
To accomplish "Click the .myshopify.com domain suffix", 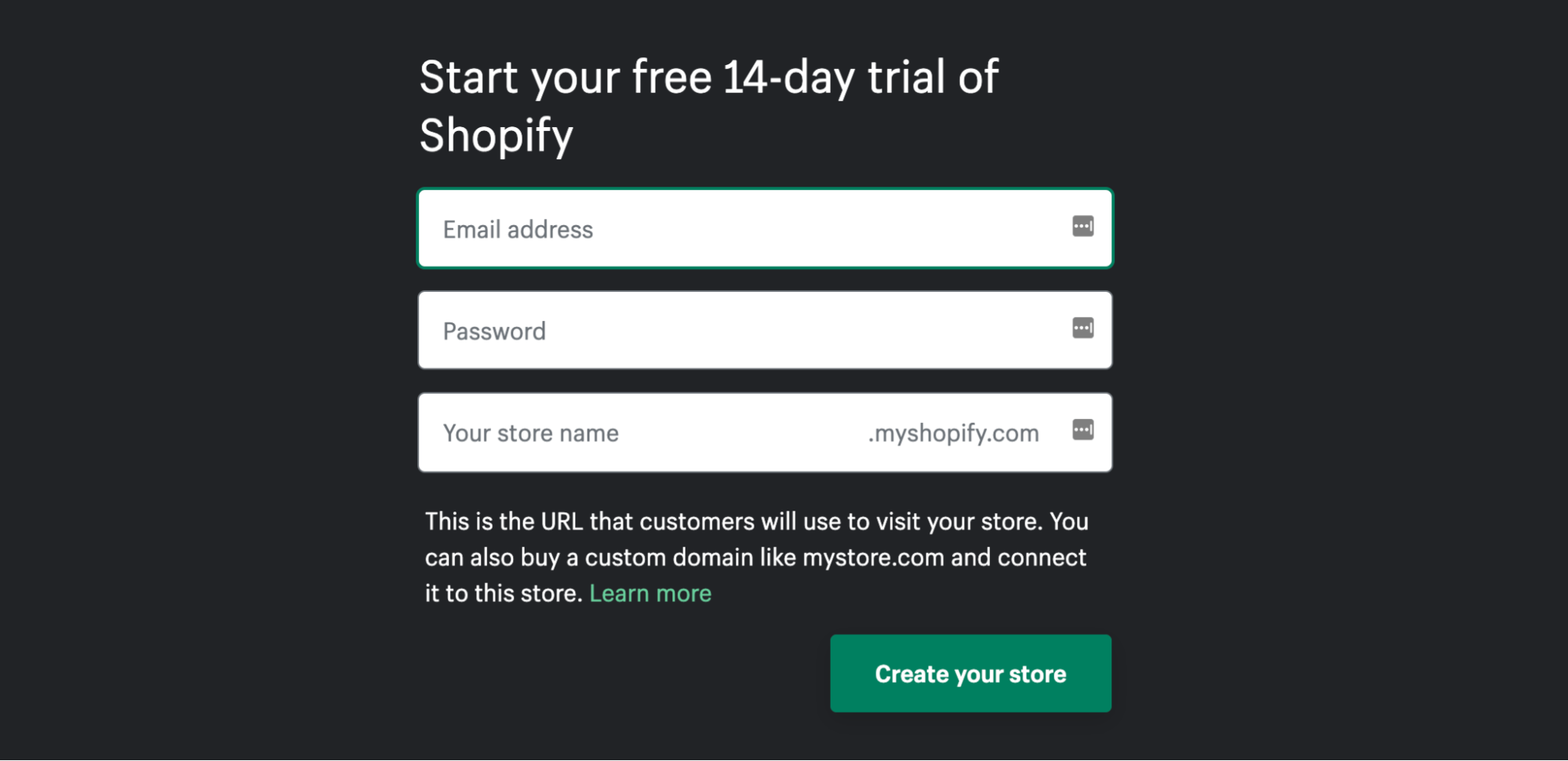I will tap(953, 433).
